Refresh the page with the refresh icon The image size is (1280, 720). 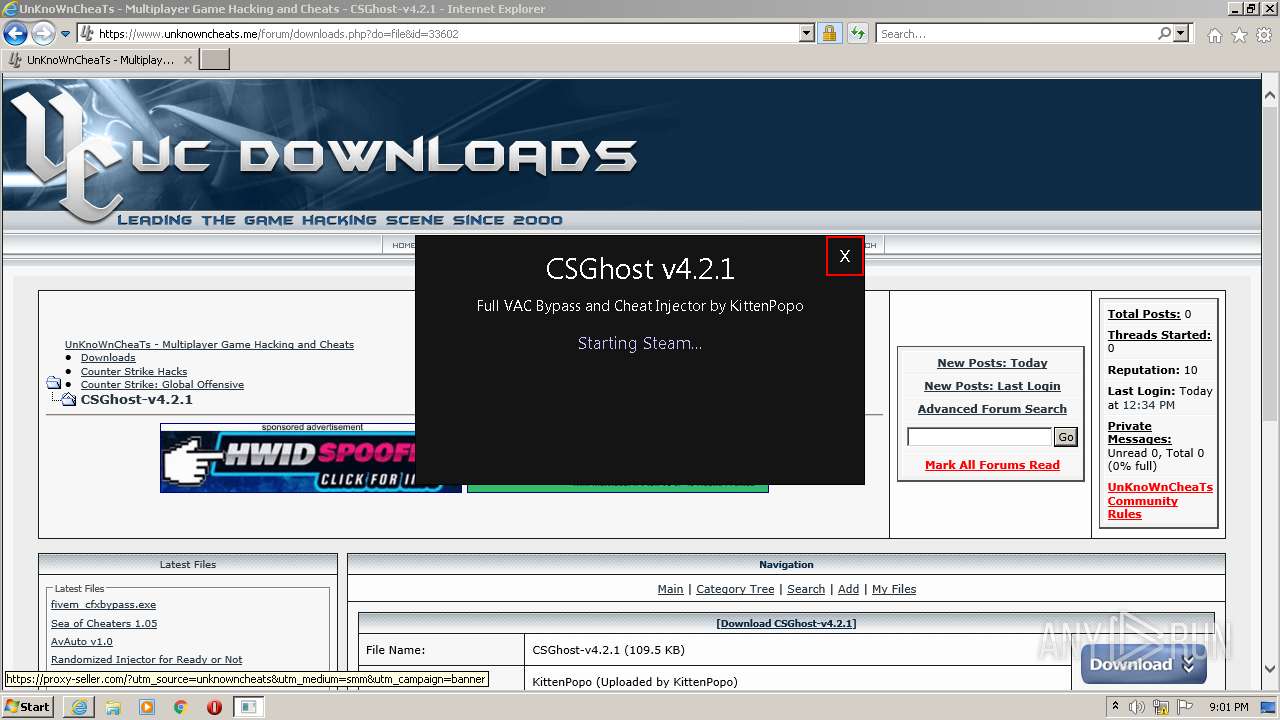pyautogui.click(x=857, y=34)
